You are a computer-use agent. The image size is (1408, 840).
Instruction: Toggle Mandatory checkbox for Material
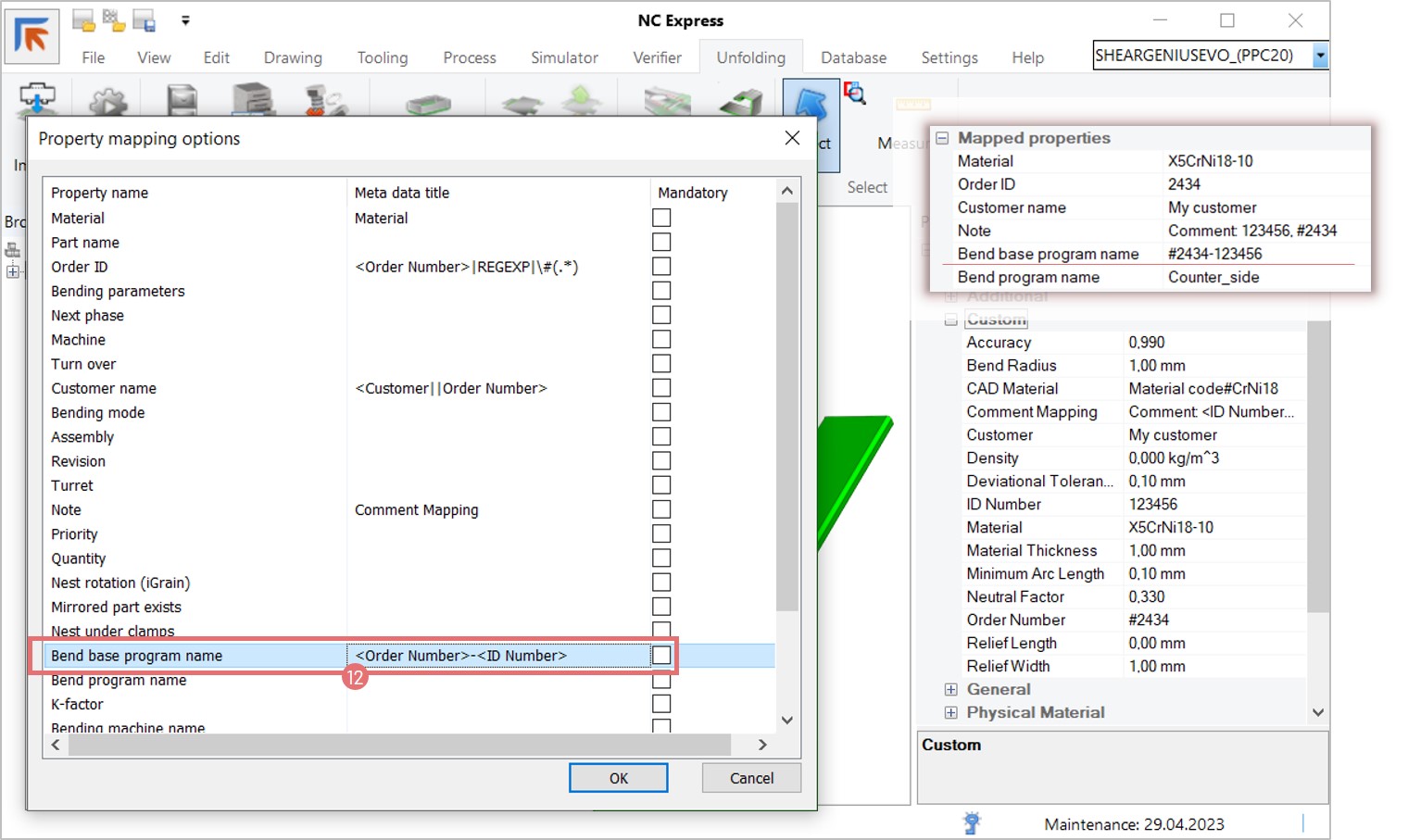pos(661,218)
